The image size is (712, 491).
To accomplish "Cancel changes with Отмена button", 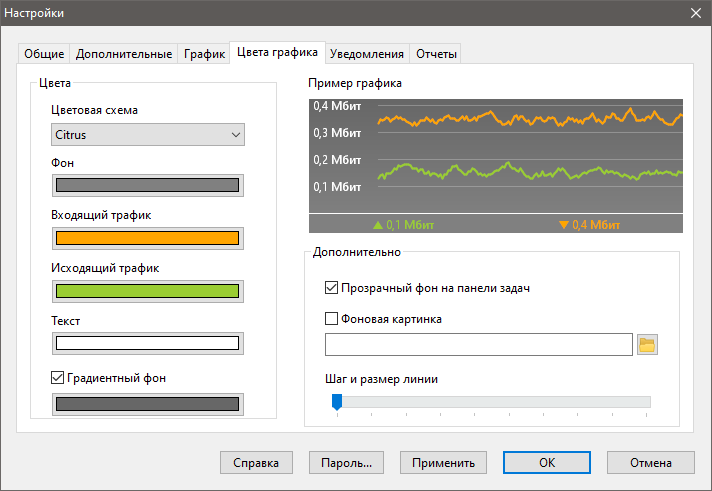I will coord(650,463).
